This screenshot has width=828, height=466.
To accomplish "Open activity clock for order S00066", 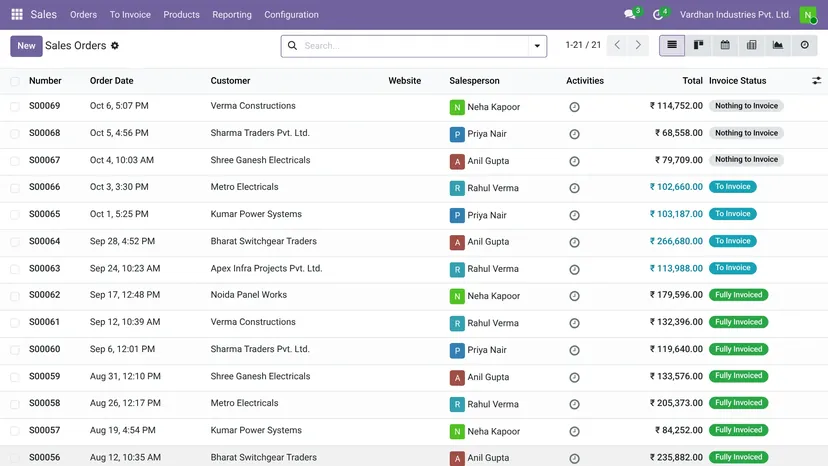I will [x=575, y=188].
